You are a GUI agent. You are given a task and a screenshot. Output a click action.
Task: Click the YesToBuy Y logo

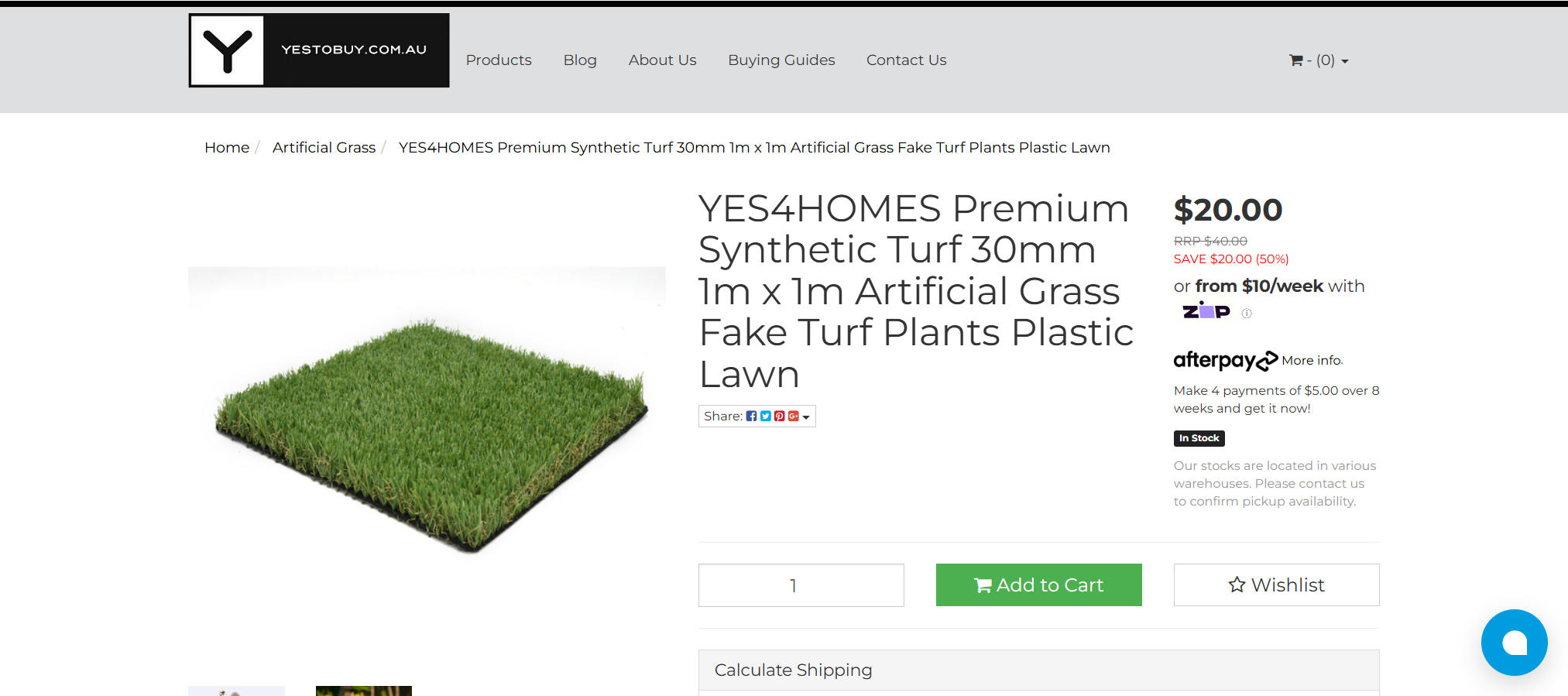227,50
